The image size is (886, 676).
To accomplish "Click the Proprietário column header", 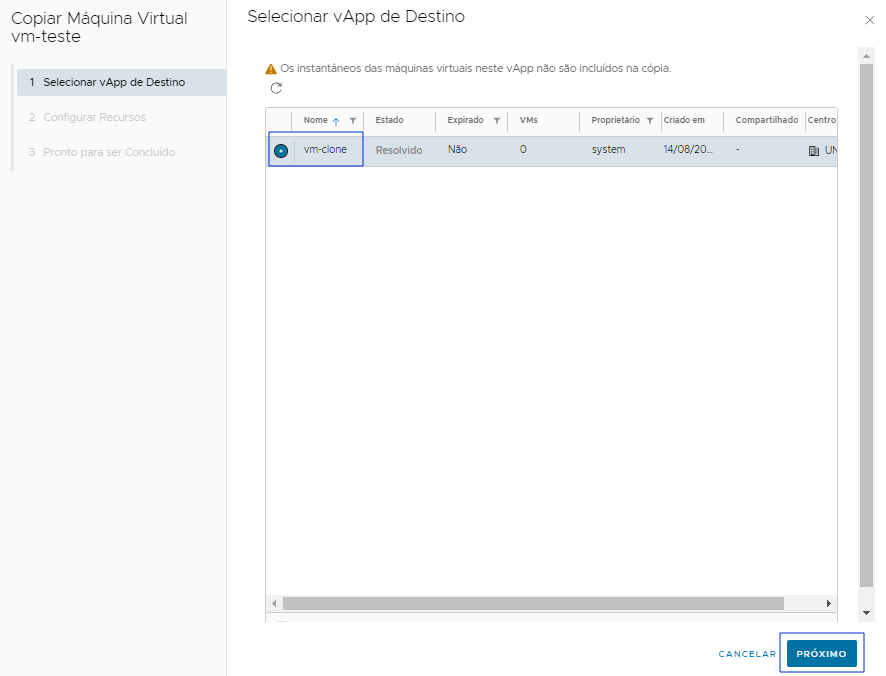I will [x=615, y=120].
